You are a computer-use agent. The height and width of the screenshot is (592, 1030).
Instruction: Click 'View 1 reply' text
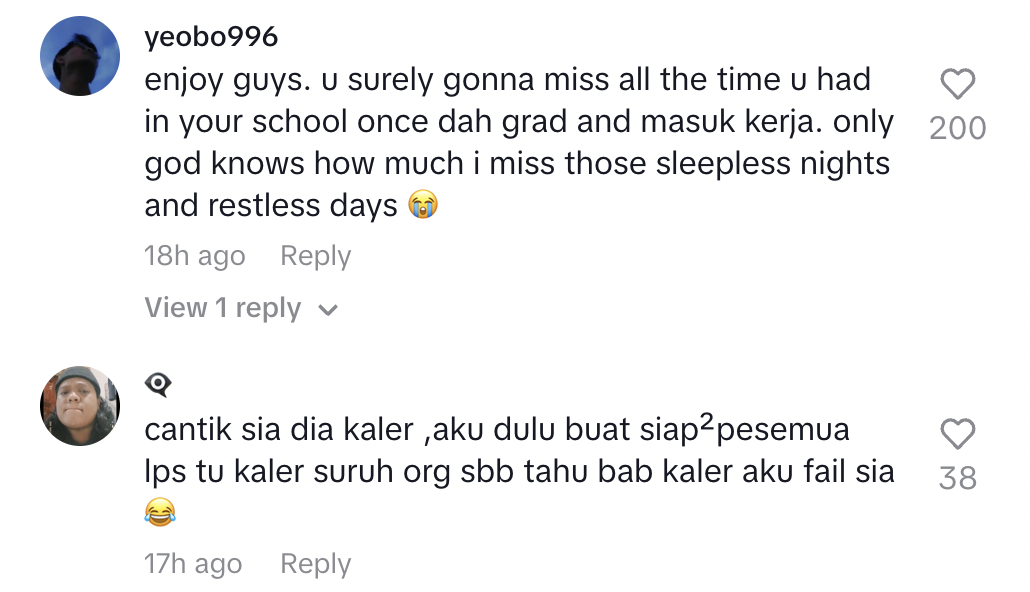223,307
